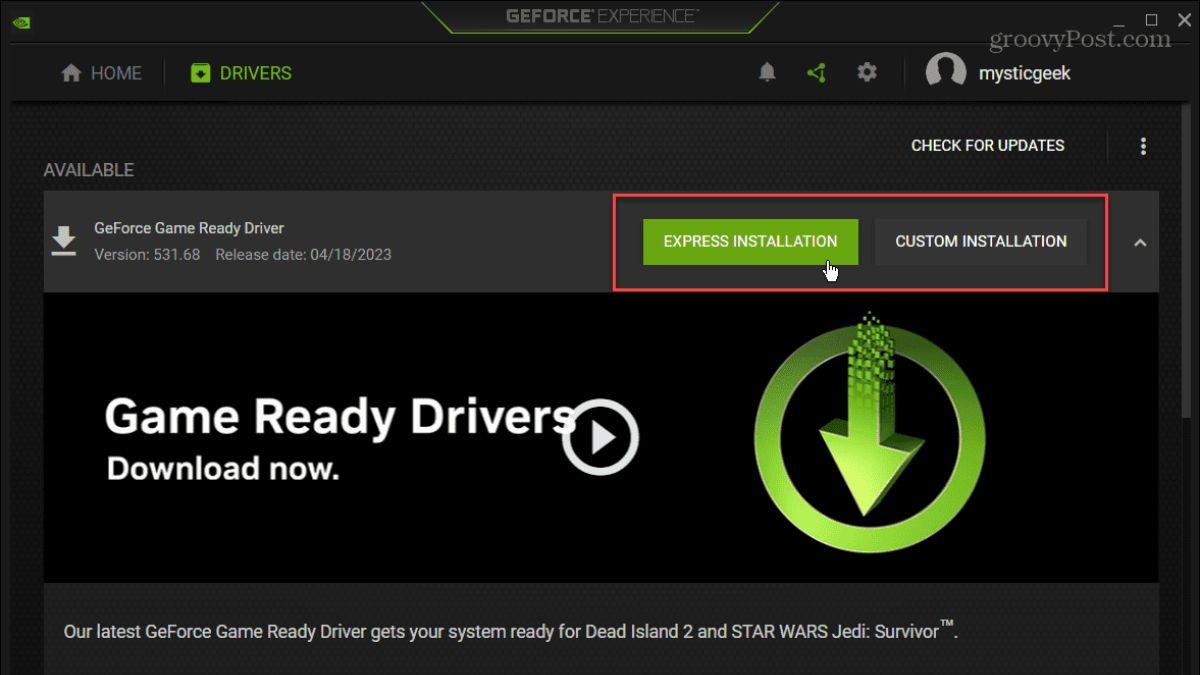Click the Dead Island 2 description sentence
The image size is (1200, 675).
pyautogui.click(x=511, y=631)
